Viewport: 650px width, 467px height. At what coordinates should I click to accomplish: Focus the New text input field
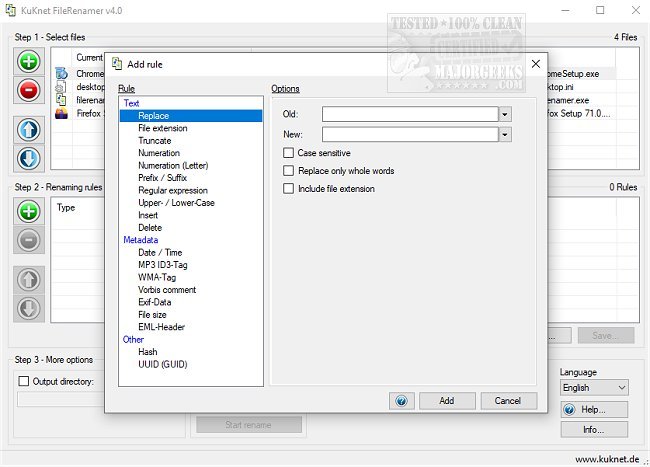tap(410, 134)
